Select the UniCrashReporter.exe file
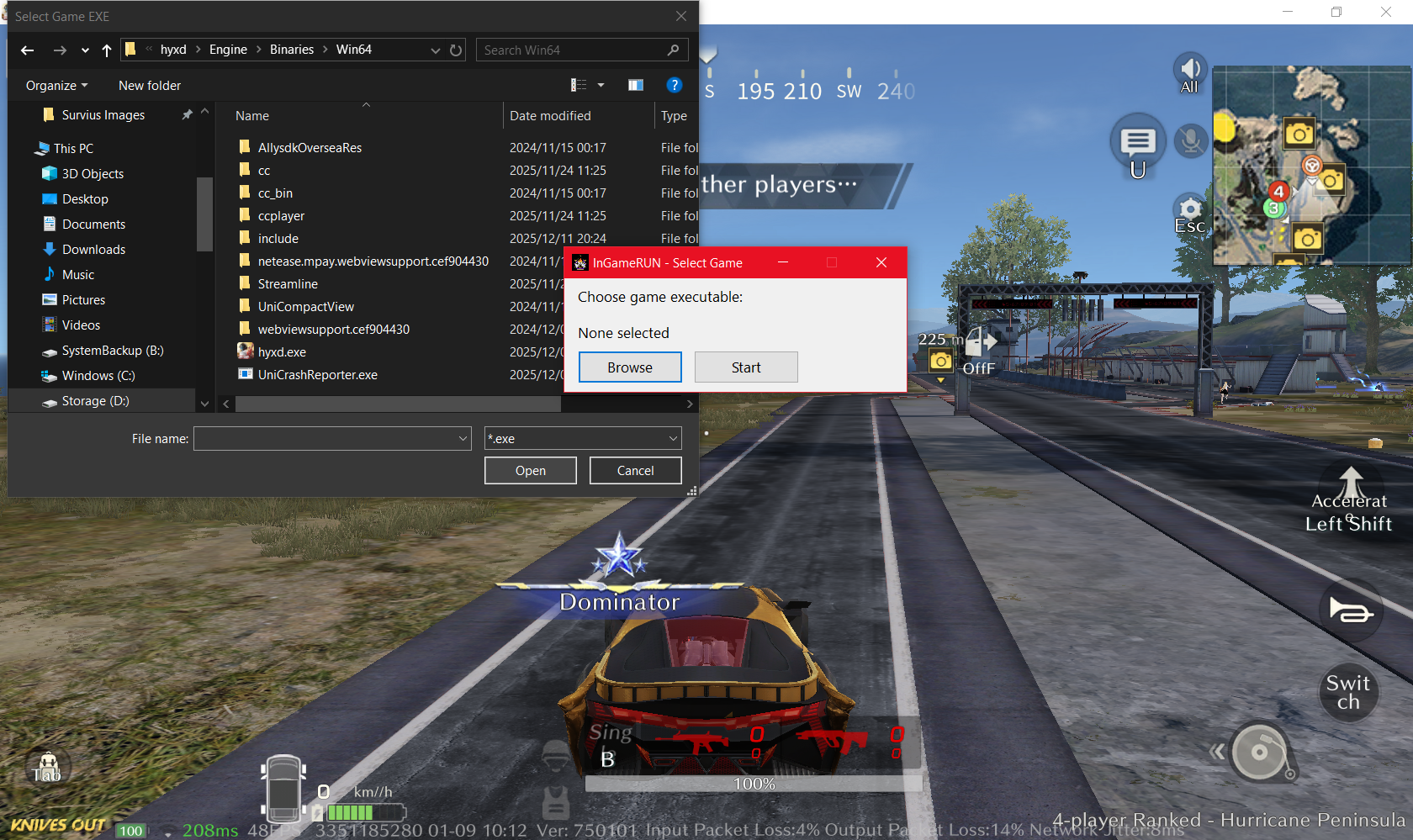The width and height of the screenshot is (1413, 840). 317,375
